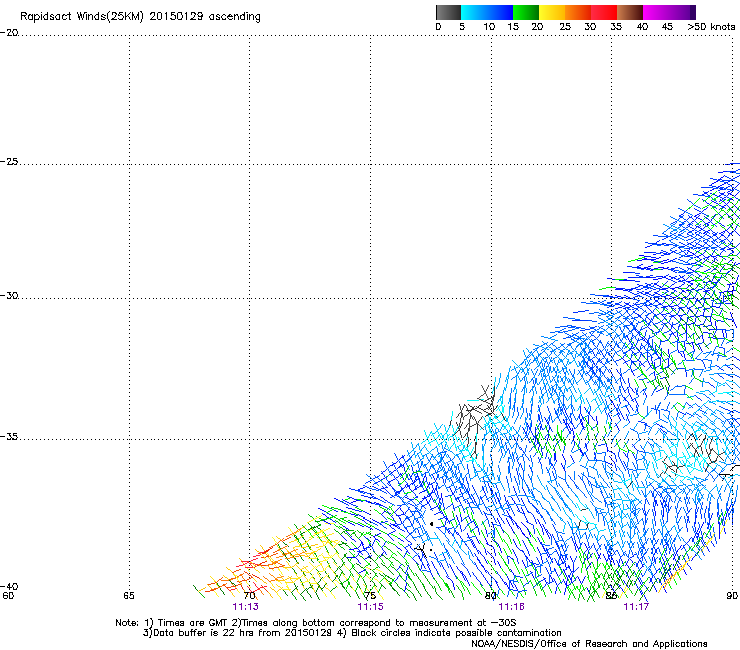The height and width of the screenshot is (650, 740).
Task: Click the red-orange high wind barbs near 70E
Action: 250,564
